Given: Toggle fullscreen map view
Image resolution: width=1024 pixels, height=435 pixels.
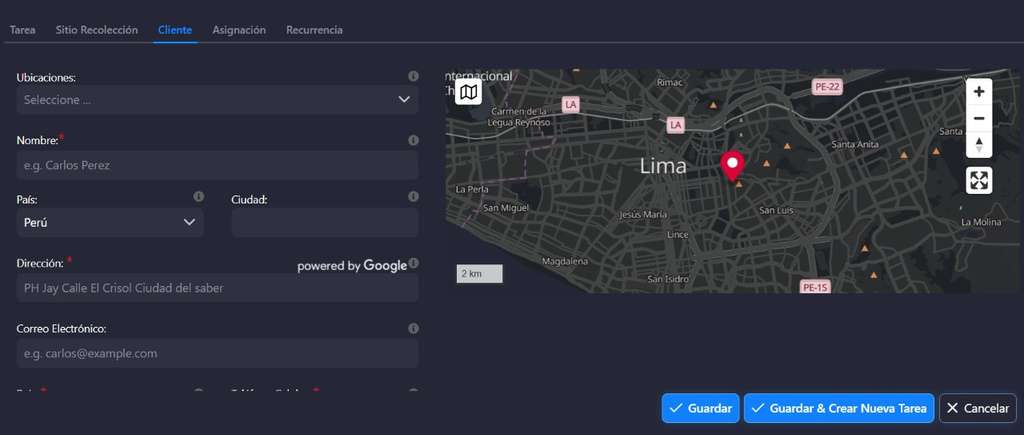Looking at the screenshot, I should [979, 180].
